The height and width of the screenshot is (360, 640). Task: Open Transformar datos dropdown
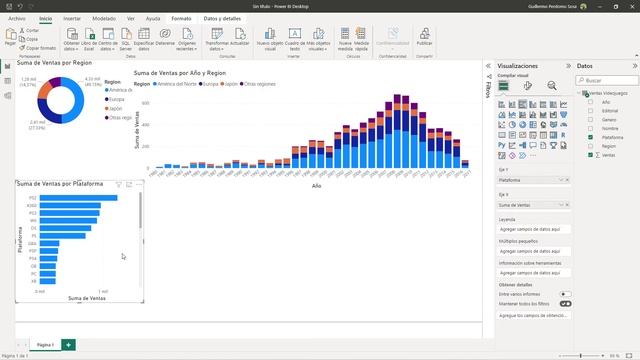[x=216, y=46]
